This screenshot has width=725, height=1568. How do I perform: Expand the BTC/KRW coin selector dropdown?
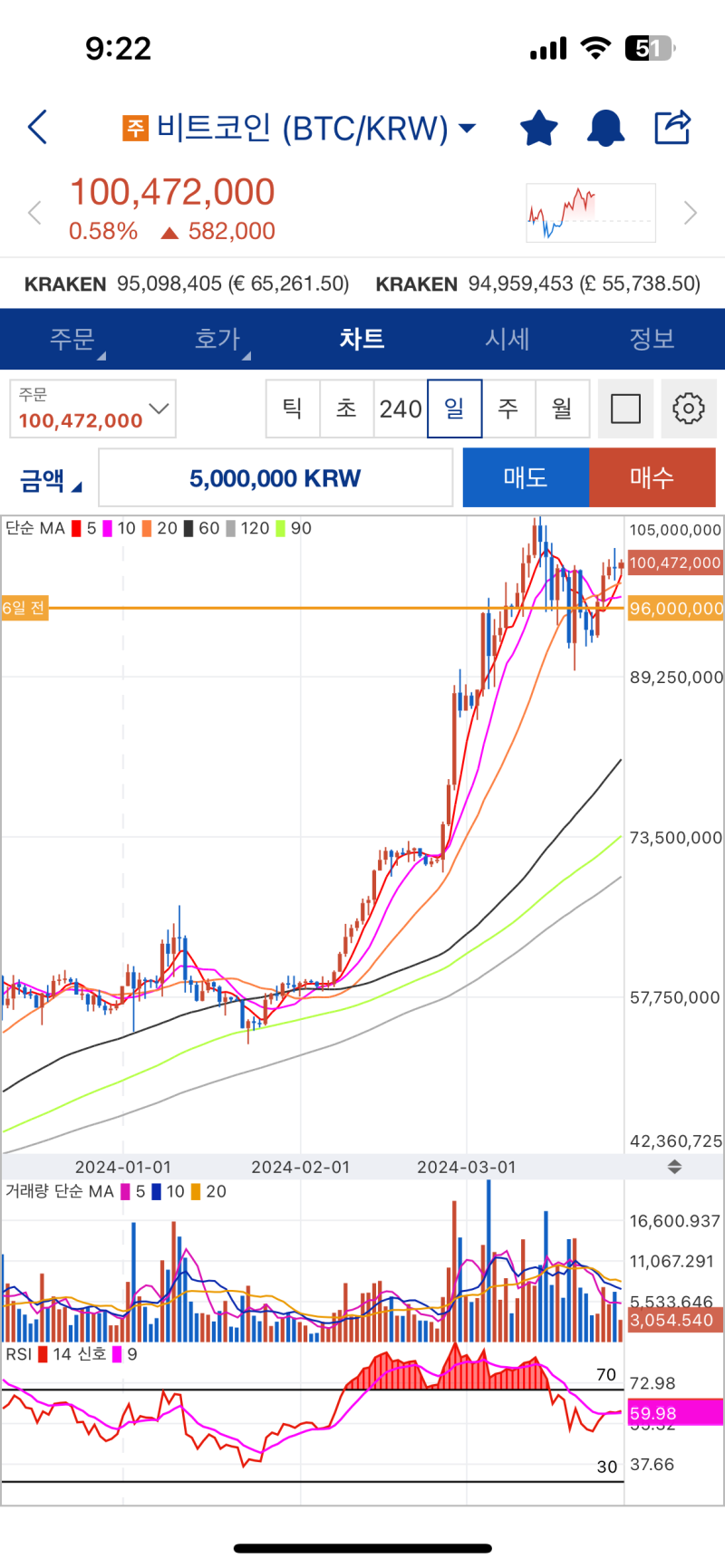[468, 129]
